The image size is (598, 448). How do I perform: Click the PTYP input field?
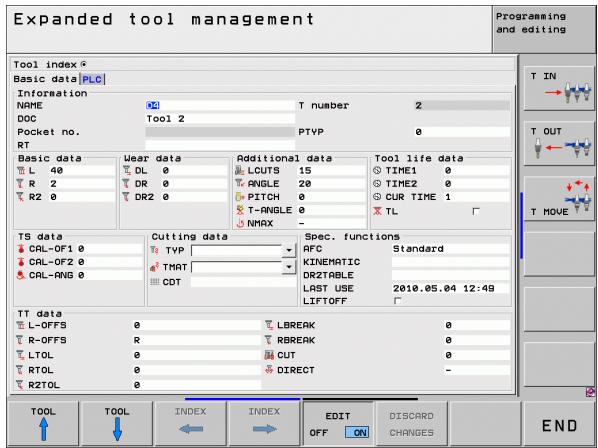pyautogui.click(x=462, y=132)
